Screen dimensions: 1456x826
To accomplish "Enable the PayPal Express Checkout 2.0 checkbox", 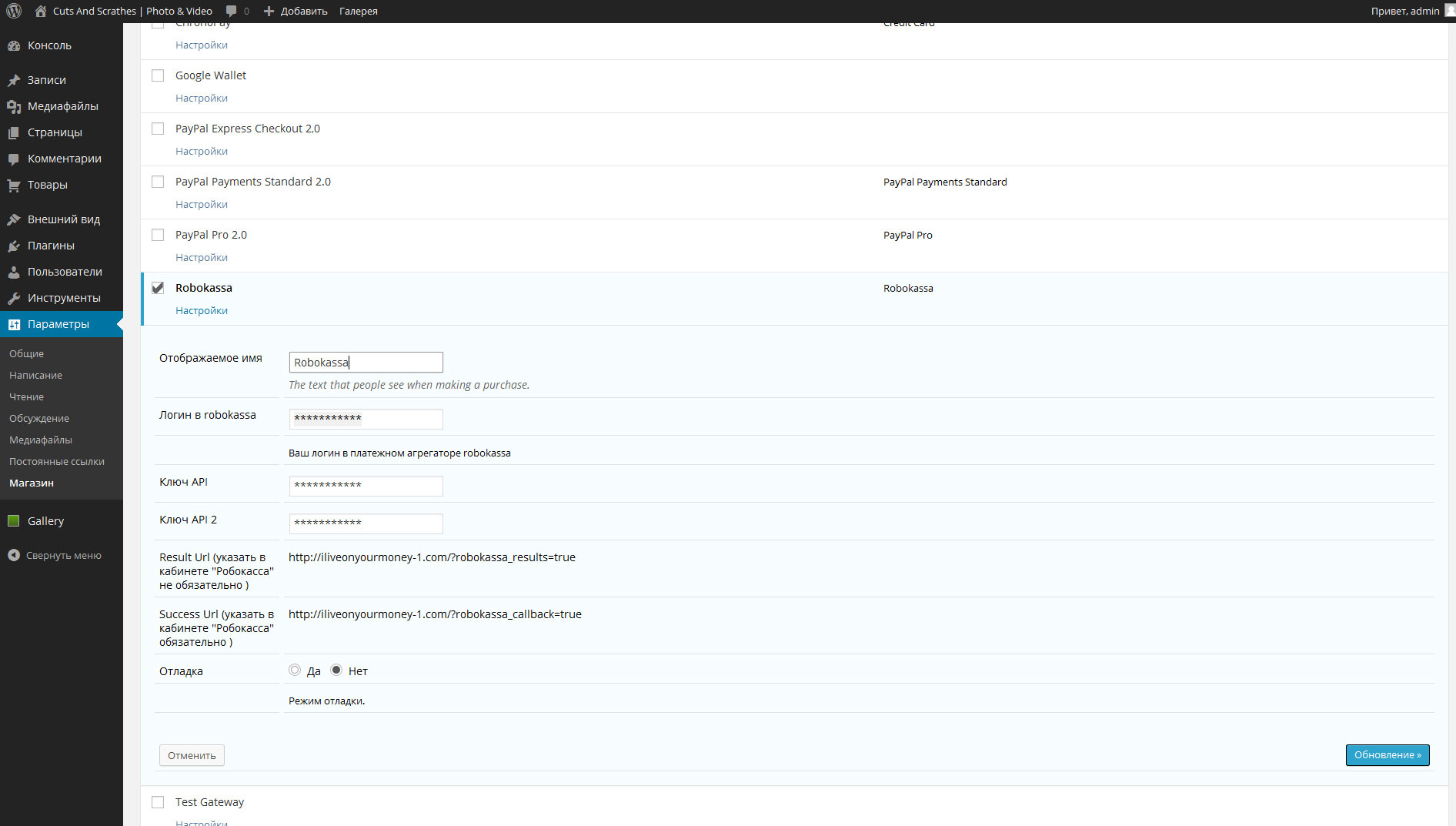I will click(x=158, y=129).
